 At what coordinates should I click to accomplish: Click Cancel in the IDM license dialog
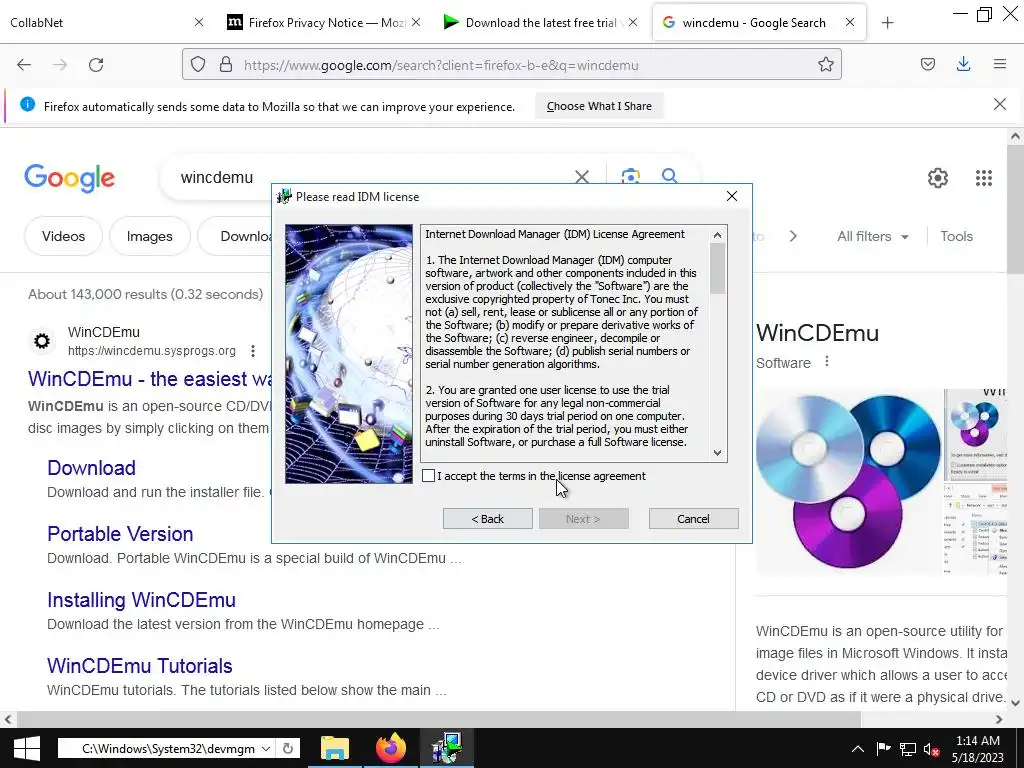click(694, 519)
